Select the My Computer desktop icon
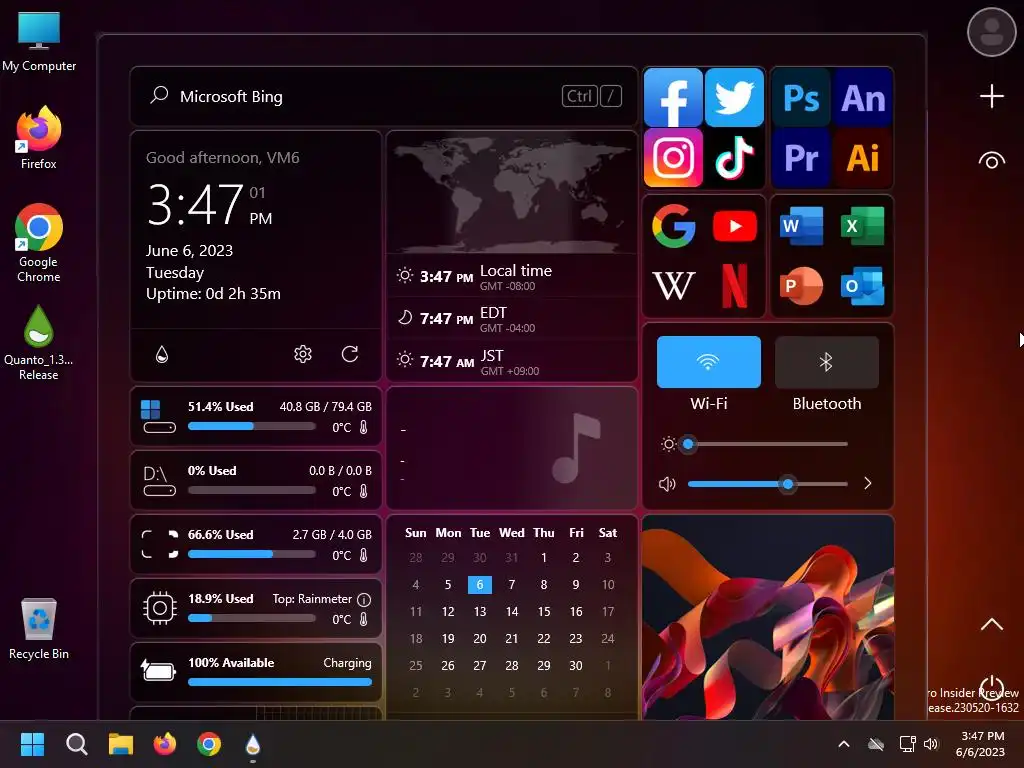Screen dimensions: 1024x768 click(39, 41)
